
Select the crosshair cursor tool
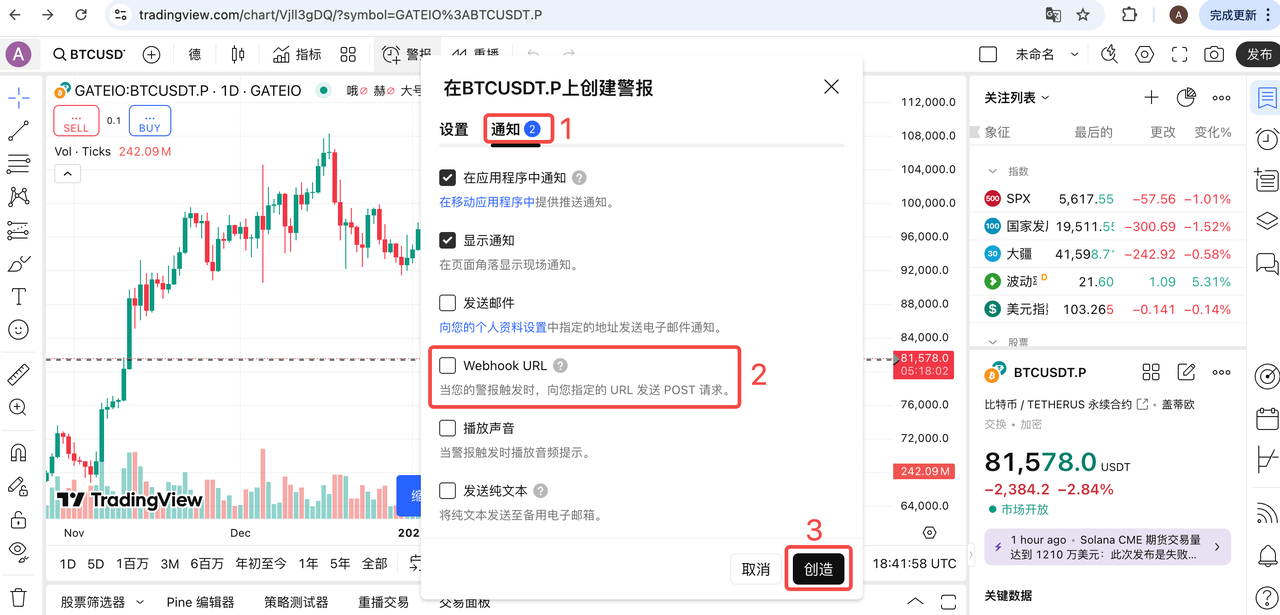tap(19, 98)
